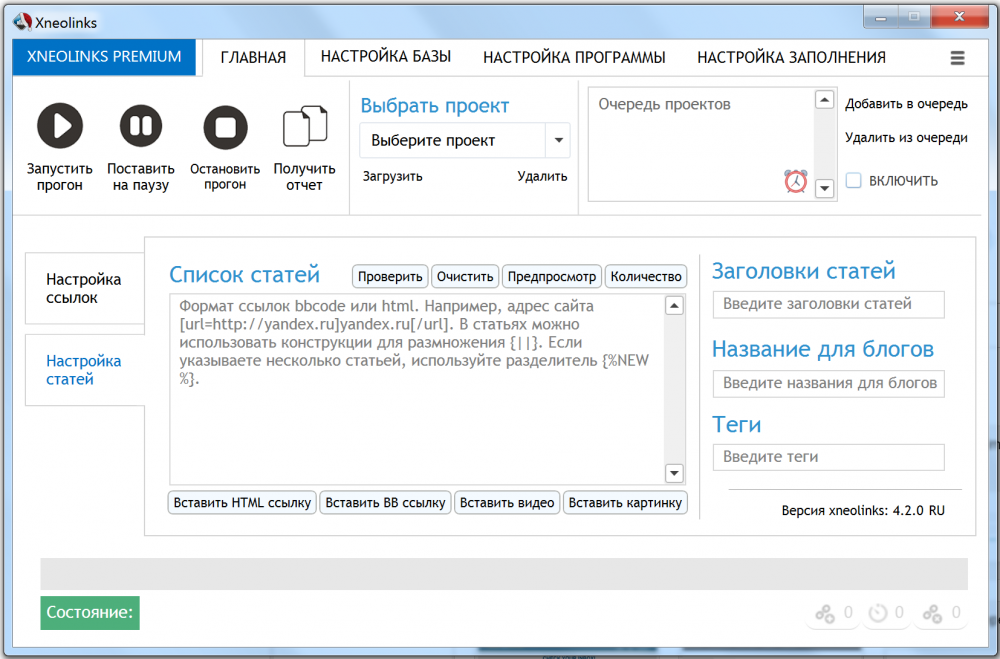
Task: Open the Настройка ссылок side tab
Action: coord(85,288)
